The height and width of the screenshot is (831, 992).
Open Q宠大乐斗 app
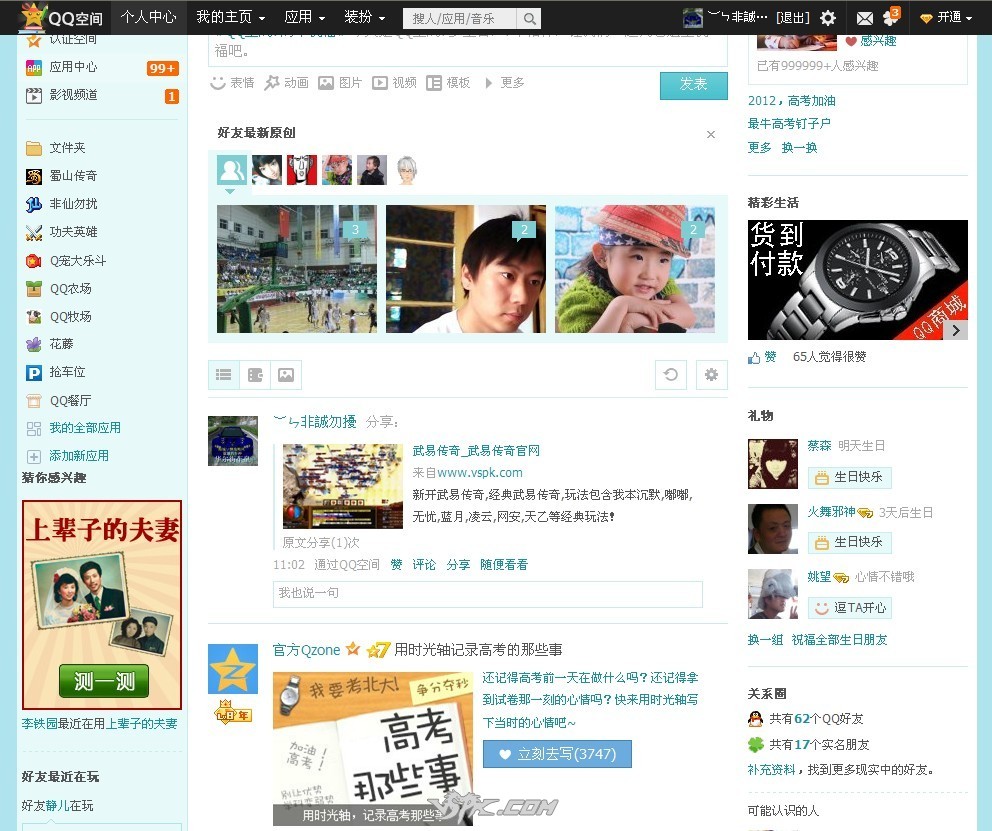click(x=66, y=261)
